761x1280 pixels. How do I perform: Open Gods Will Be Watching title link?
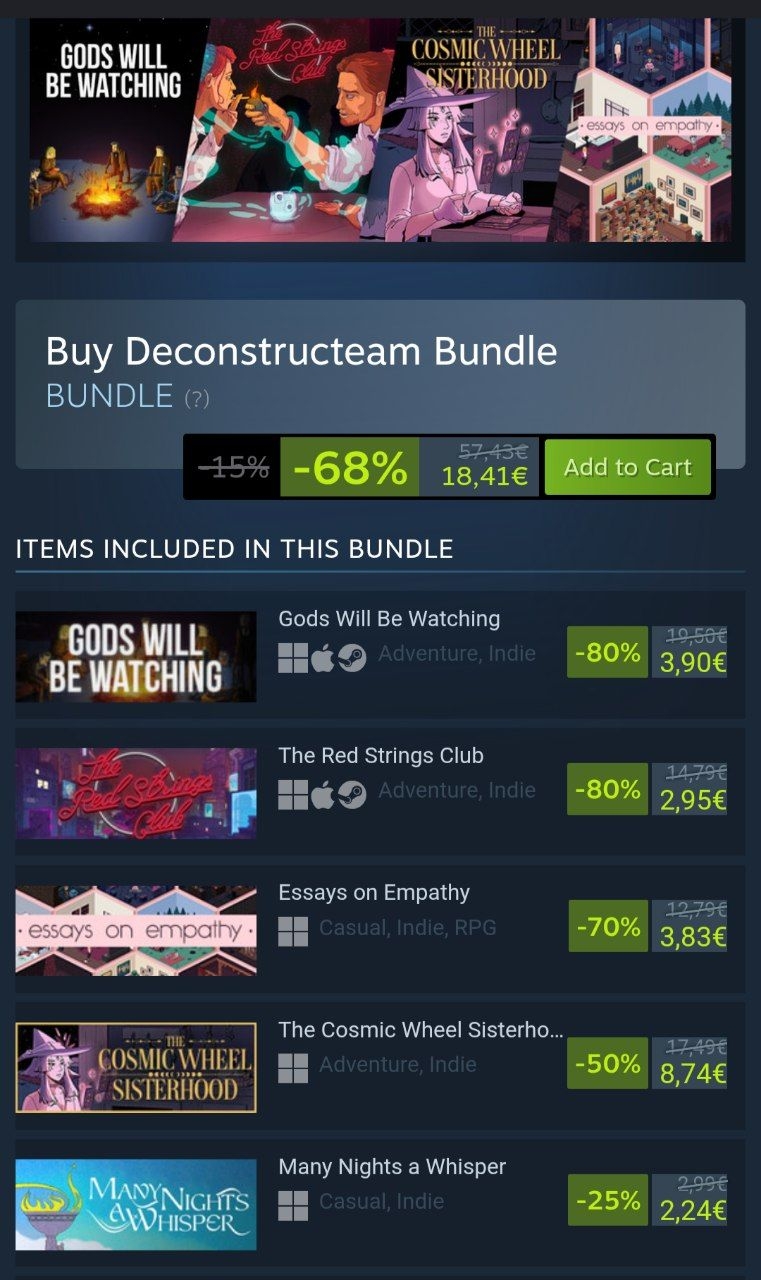389,618
